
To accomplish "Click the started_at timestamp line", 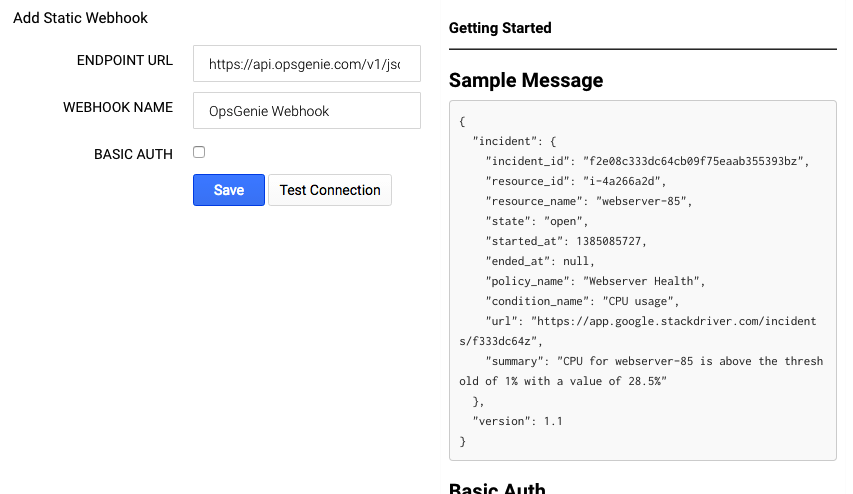I will (566, 241).
